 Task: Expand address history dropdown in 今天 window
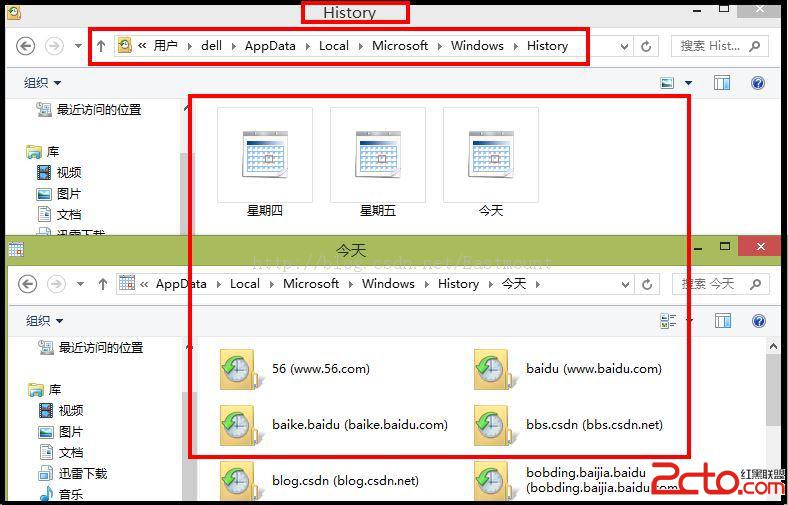coord(625,285)
